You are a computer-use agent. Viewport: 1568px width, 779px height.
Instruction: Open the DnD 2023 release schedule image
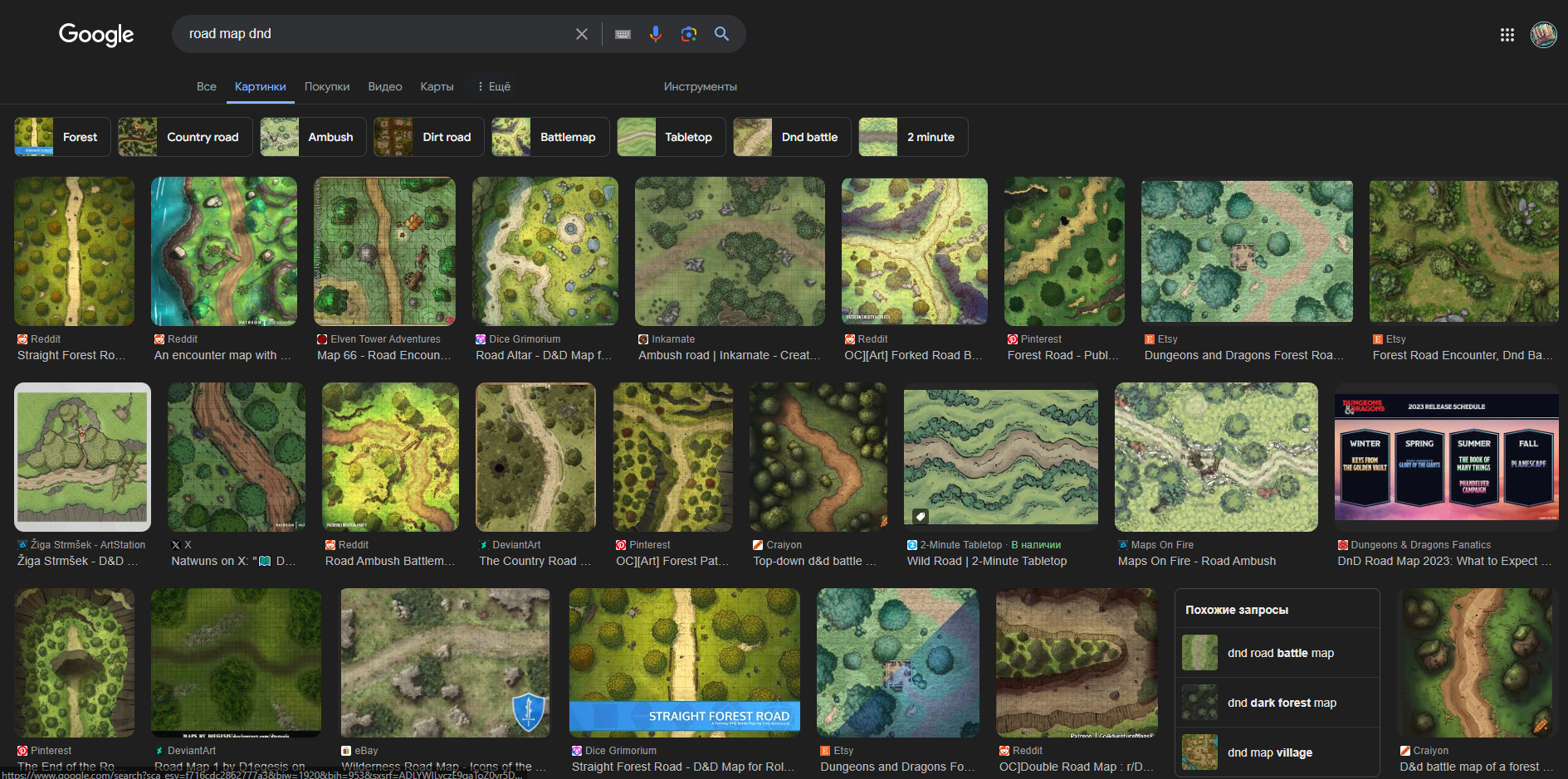click(x=1446, y=457)
